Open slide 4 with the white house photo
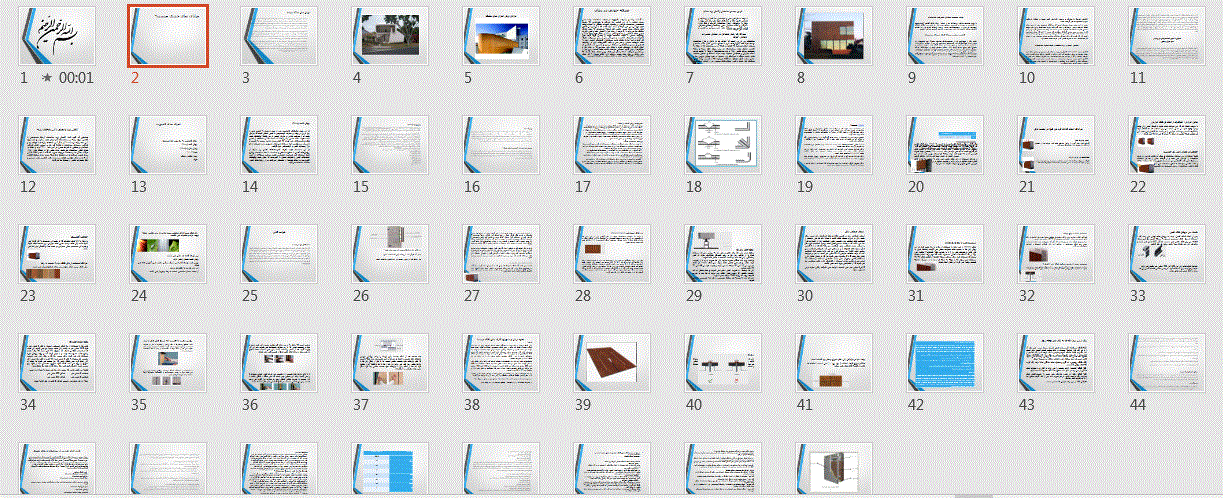Screen dimensions: 1223x498 pos(391,36)
